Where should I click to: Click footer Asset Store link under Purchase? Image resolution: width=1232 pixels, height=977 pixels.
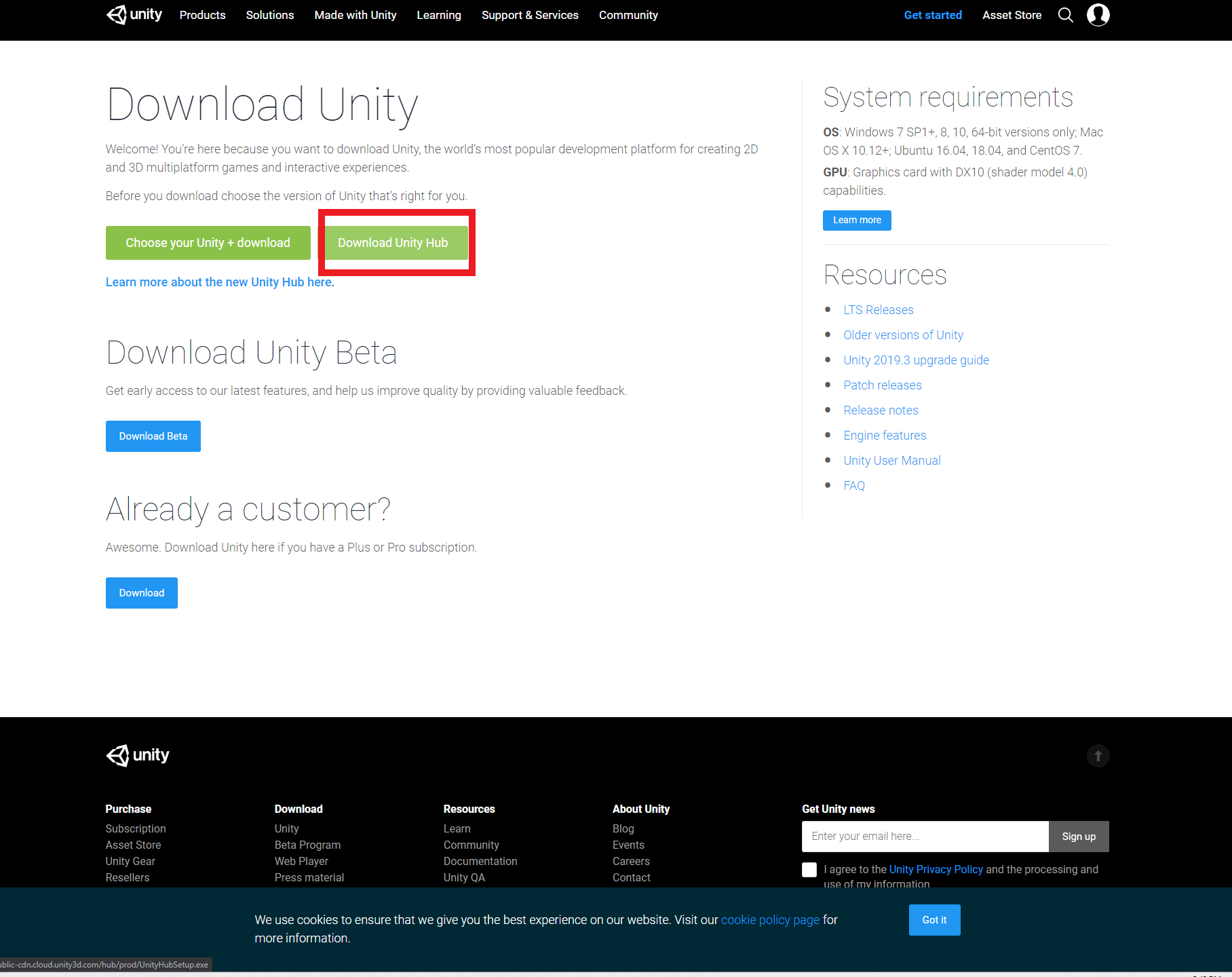tap(133, 845)
